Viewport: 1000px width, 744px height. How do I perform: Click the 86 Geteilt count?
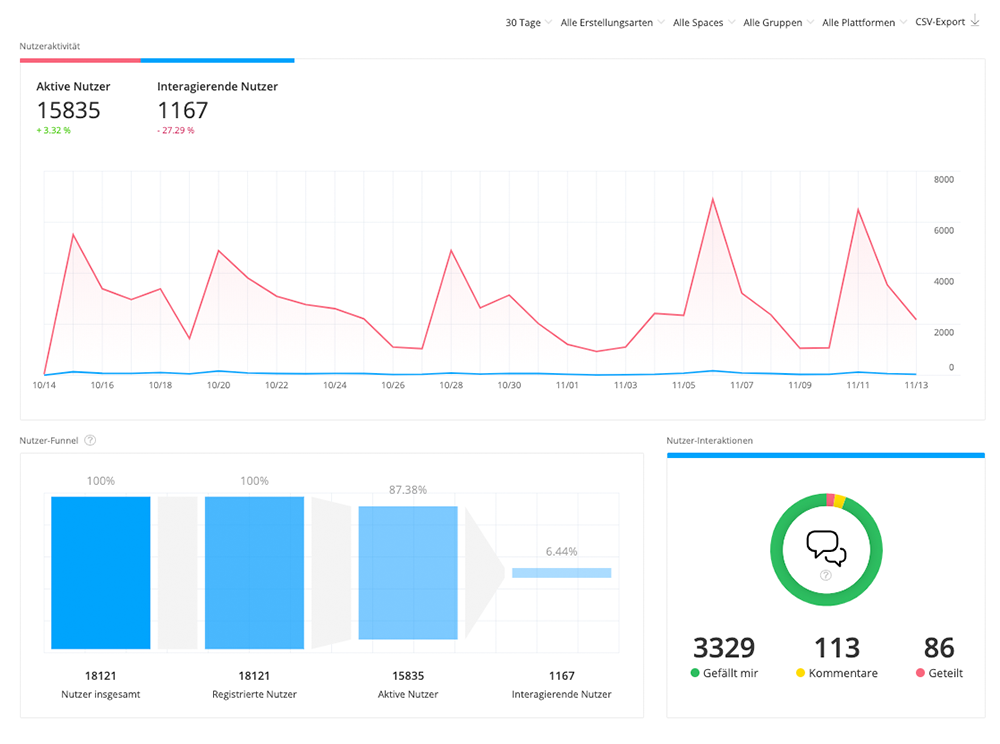939,648
